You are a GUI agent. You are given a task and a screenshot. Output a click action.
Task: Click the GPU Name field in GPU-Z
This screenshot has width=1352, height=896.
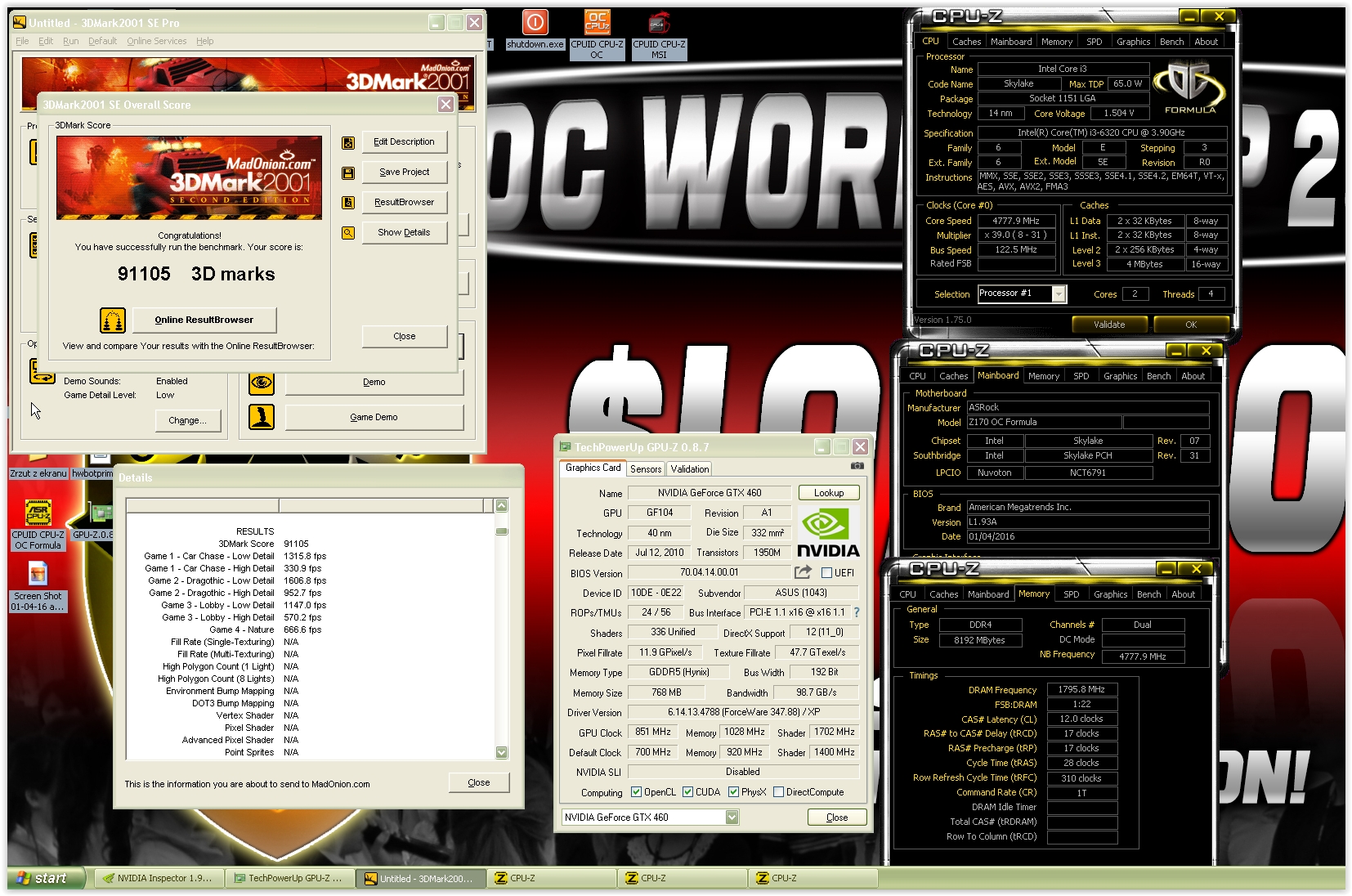[710, 493]
